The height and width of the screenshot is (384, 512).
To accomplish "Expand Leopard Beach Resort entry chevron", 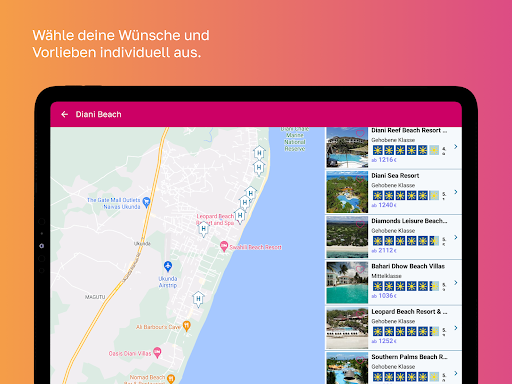I will click(x=455, y=328).
